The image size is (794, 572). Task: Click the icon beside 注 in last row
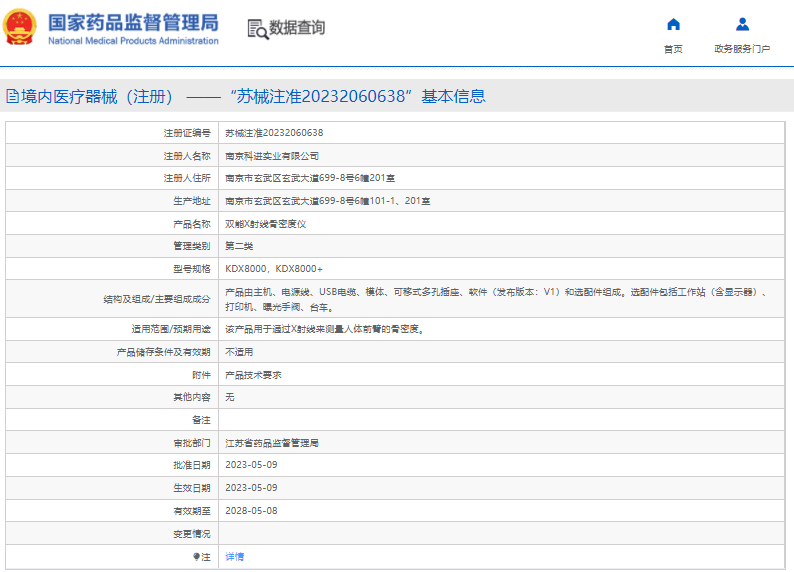196,557
